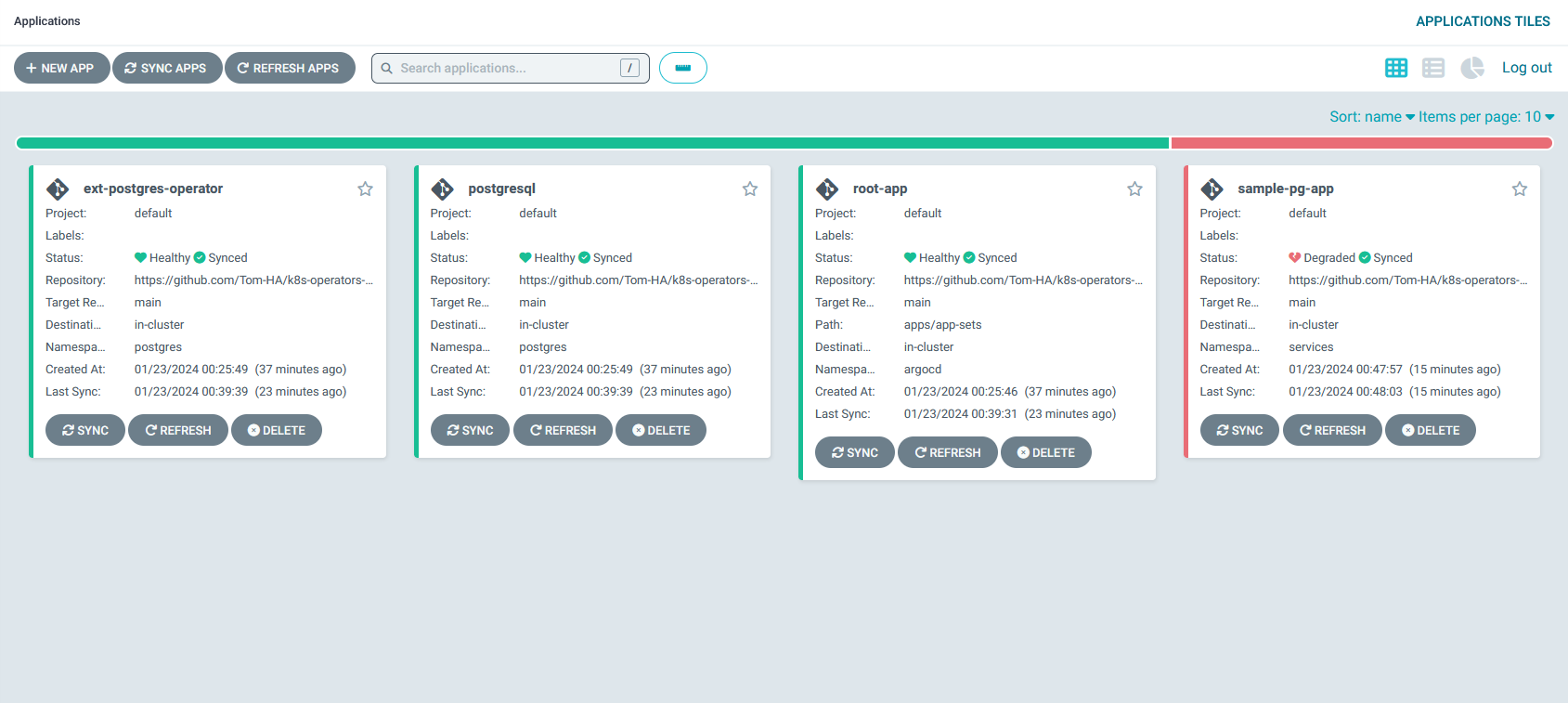This screenshot has width=1568, height=703.
Task: Delete the sample-pg-app application
Action: [1431, 430]
